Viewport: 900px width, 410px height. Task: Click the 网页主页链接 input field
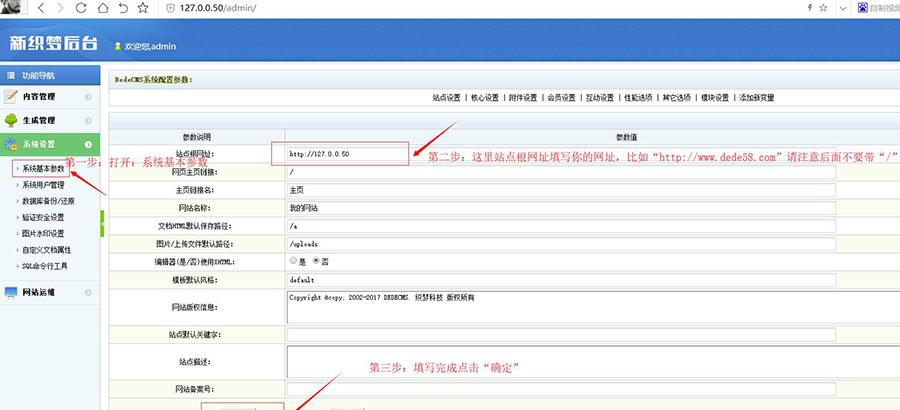[x=561, y=172]
